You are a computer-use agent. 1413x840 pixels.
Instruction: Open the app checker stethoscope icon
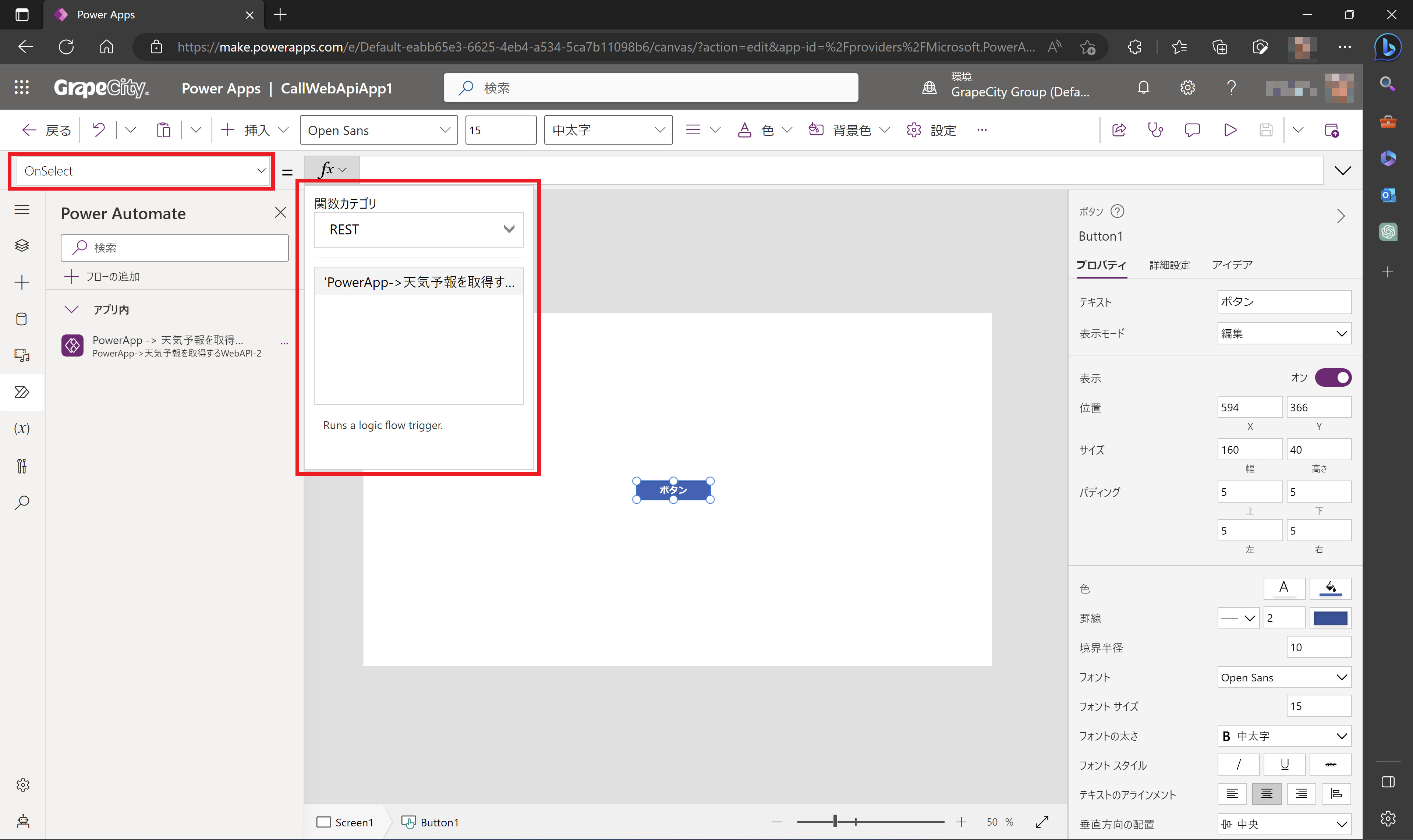(x=1155, y=130)
